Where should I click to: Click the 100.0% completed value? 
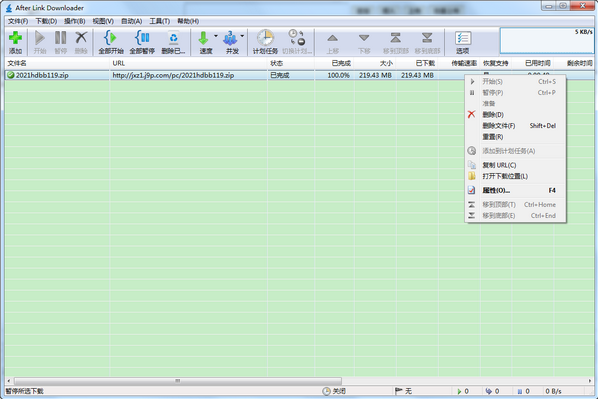tap(339, 75)
